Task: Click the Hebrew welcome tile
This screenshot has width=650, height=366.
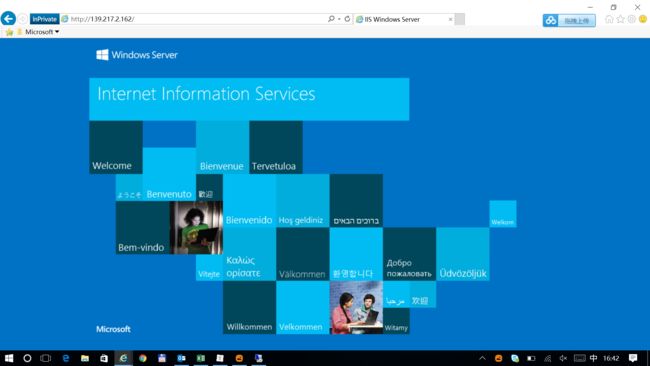Action: click(356, 201)
